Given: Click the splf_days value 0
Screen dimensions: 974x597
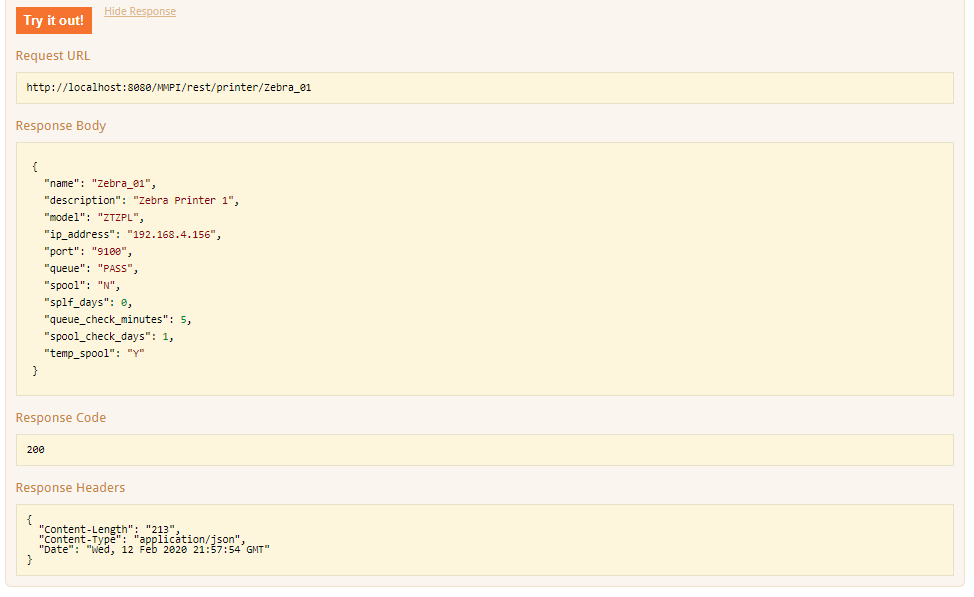Looking at the screenshot, I should point(124,303).
